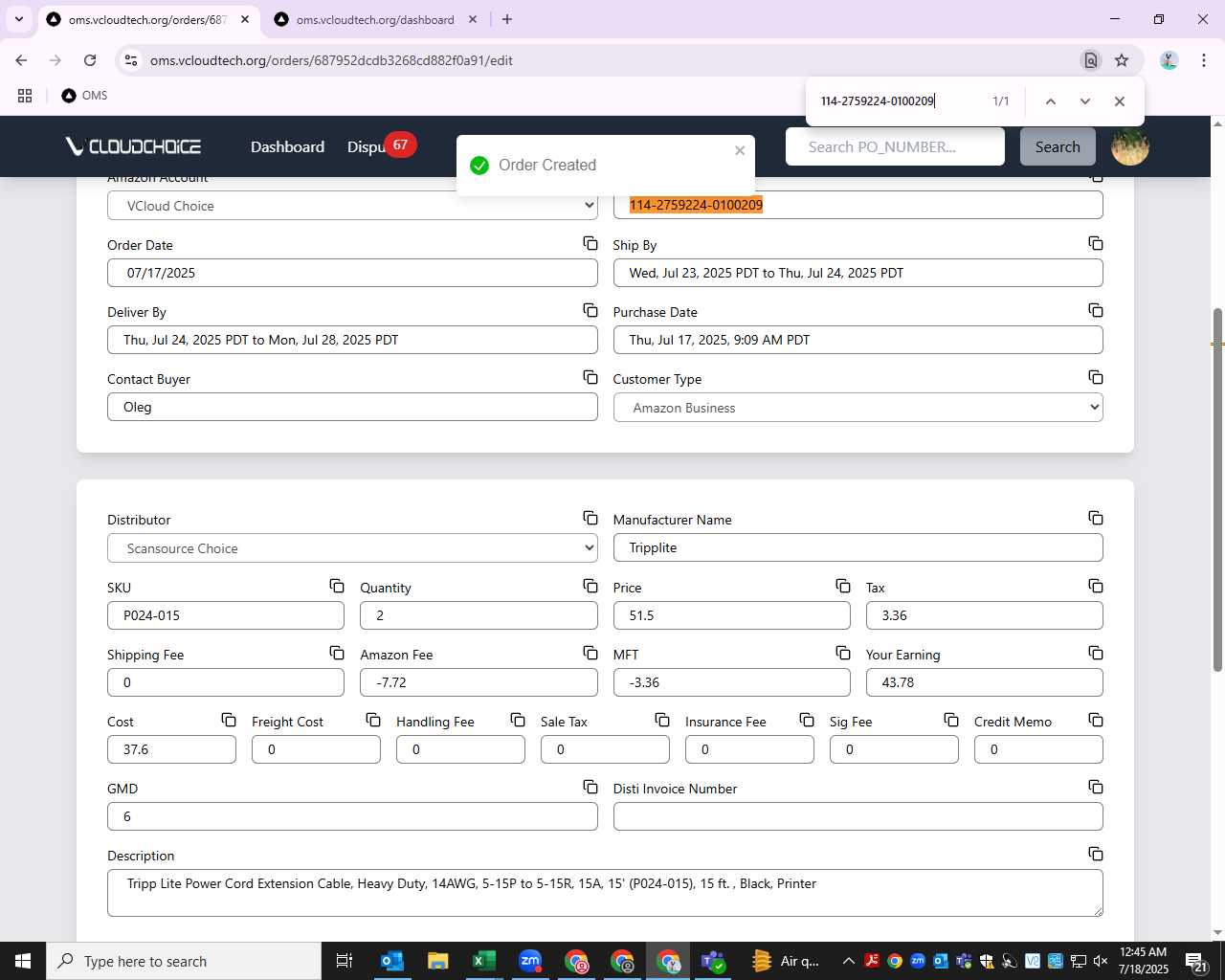The height and width of the screenshot is (980, 1225).
Task: Select the orders edit browser tab
Action: click(147, 19)
